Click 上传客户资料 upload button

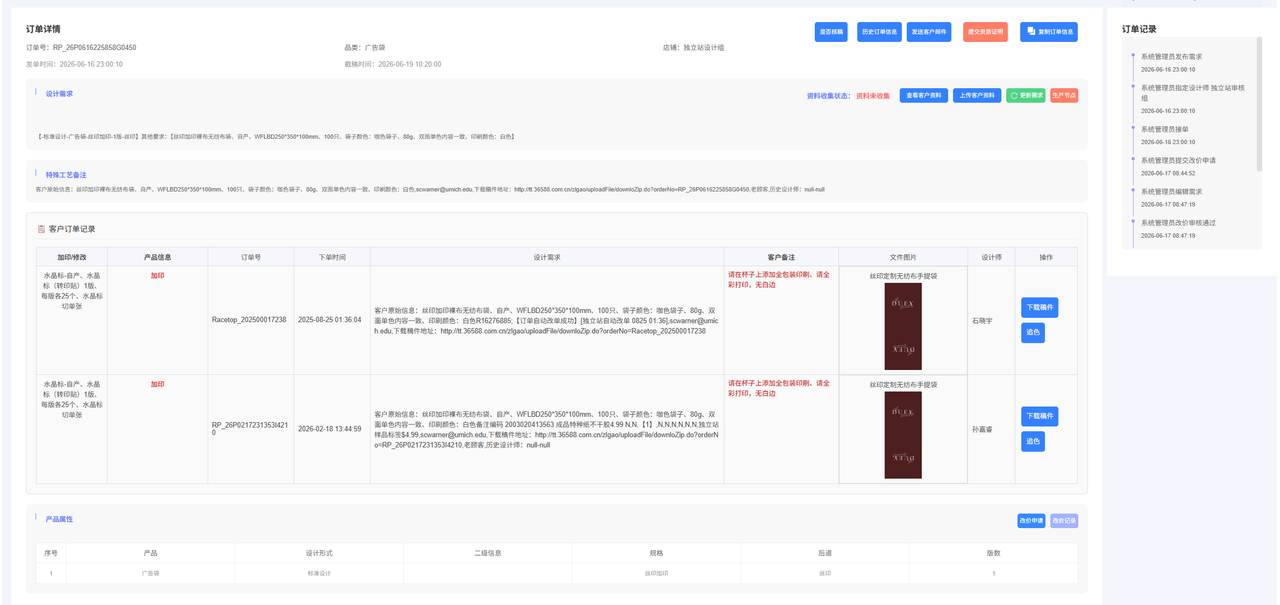coord(977,95)
